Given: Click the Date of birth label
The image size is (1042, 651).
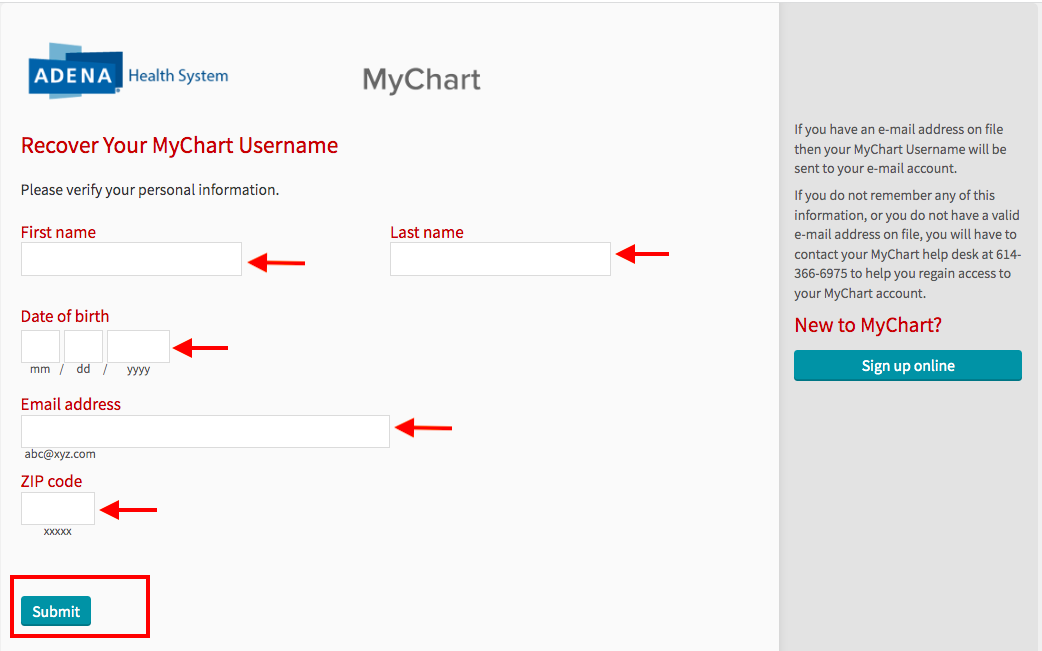Looking at the screenshot, I should click(x=65, y=316).
